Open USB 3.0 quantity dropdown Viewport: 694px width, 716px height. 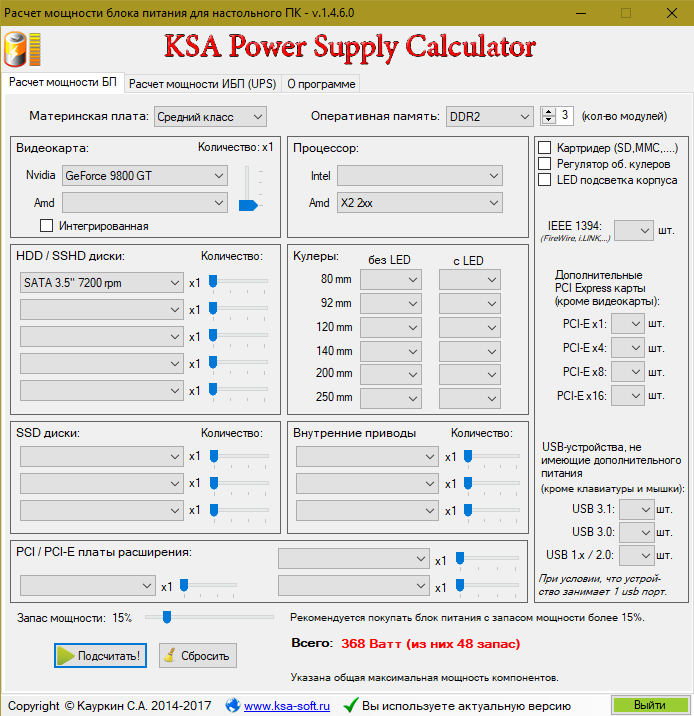[x=636, y=532]
